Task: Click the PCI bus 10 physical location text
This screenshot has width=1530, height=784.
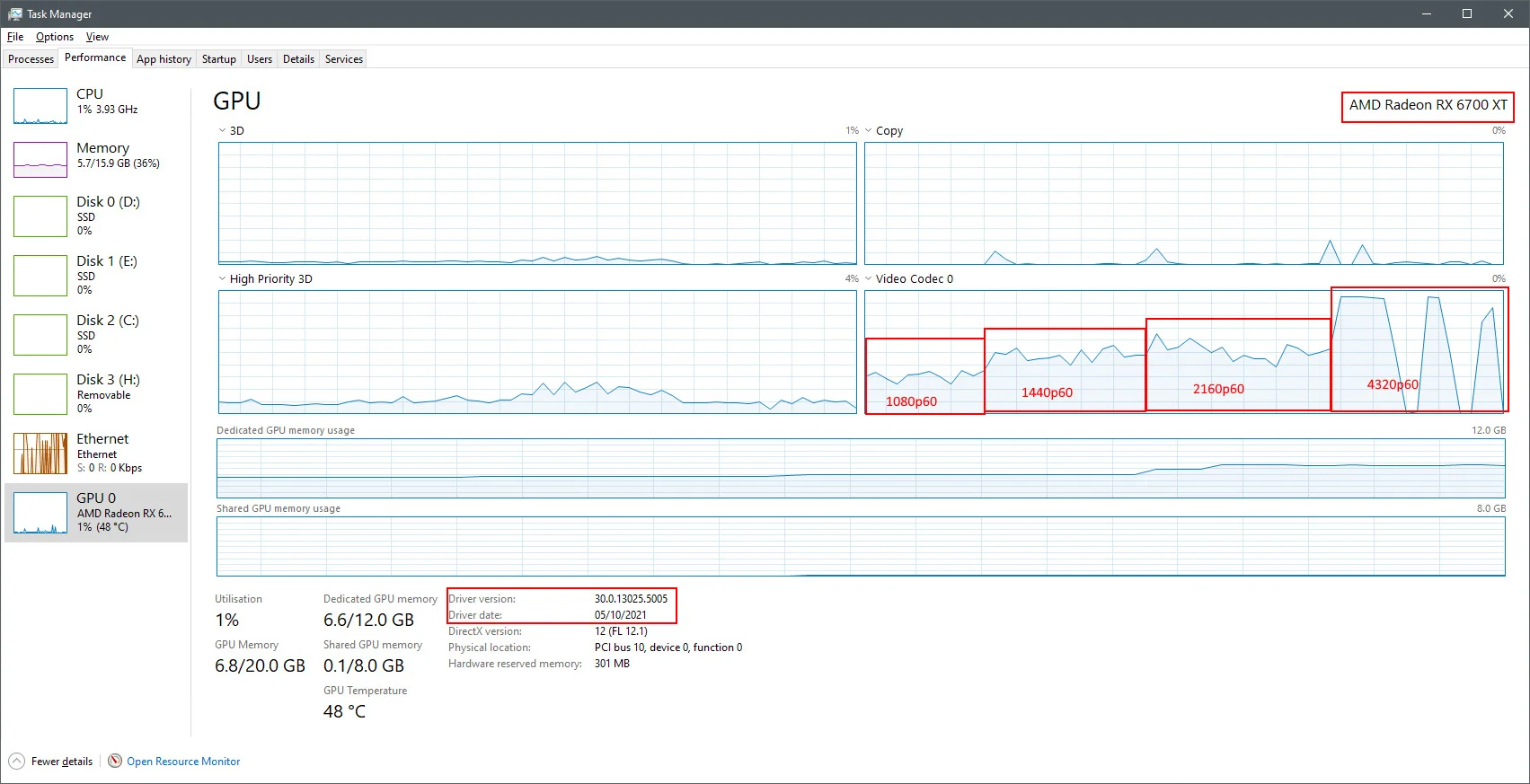Action: (x=668, y=647)
